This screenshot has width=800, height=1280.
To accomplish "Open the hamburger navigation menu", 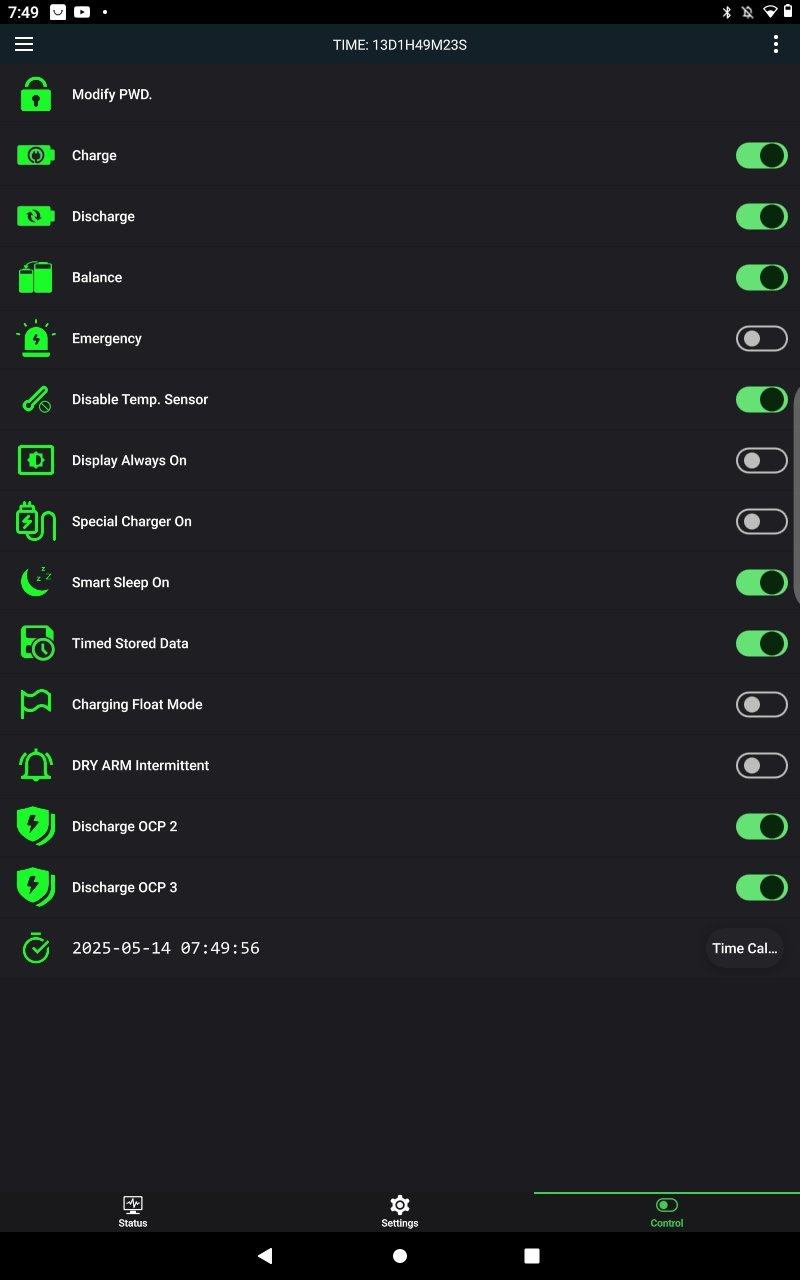I will click(24, 44).
